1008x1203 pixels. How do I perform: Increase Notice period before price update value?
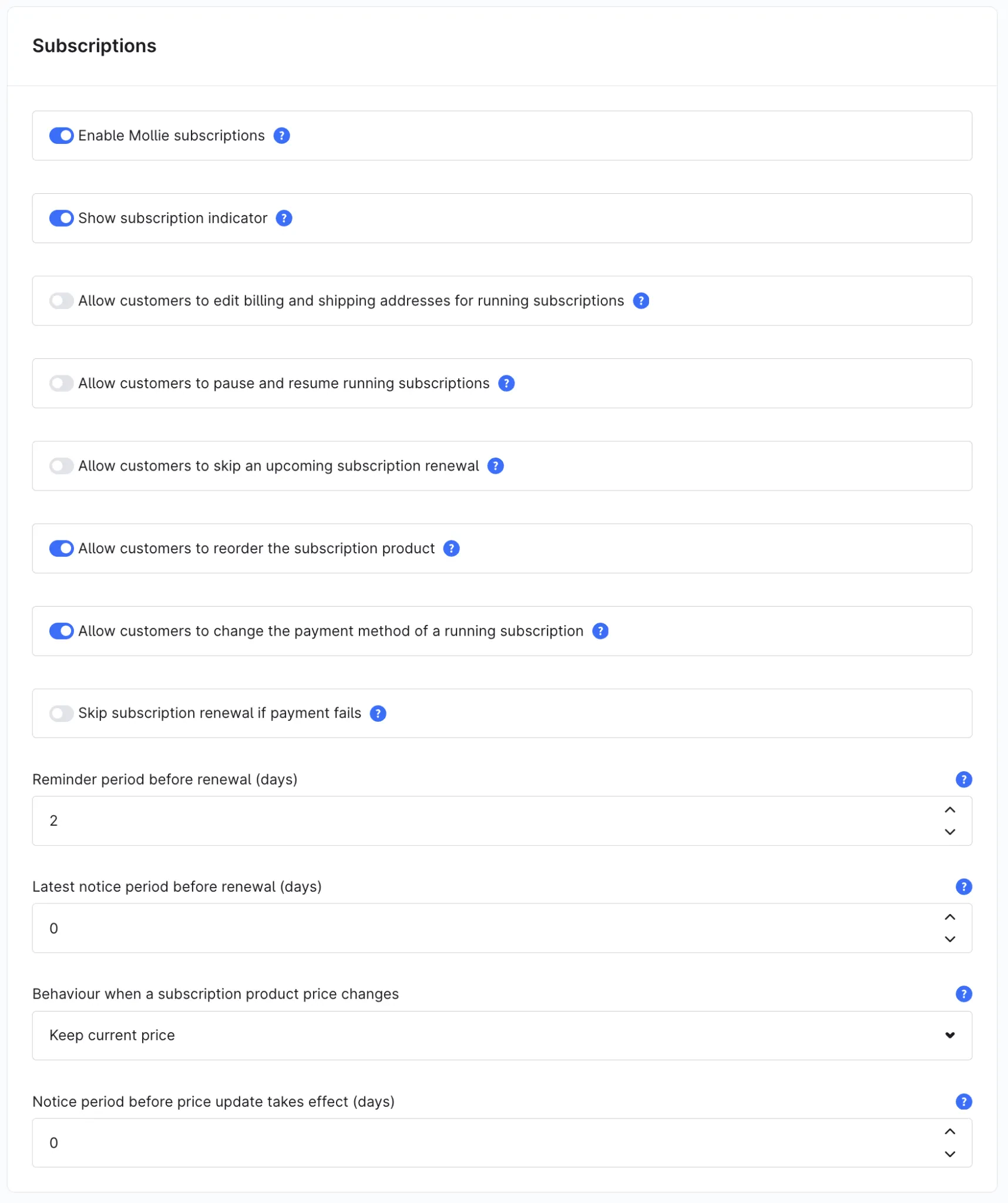pyautogui.click(x=950, y=1132)
